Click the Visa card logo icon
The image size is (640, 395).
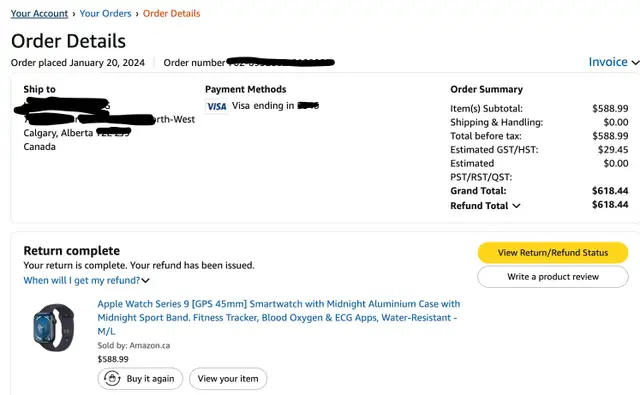tap(216, 107)
